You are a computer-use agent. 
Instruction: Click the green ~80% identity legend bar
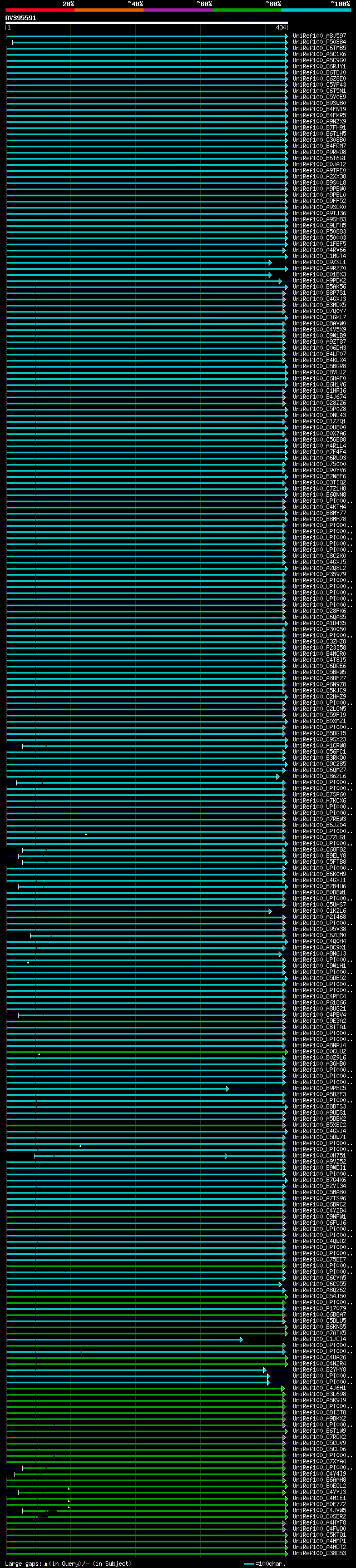tap(247, 10)
